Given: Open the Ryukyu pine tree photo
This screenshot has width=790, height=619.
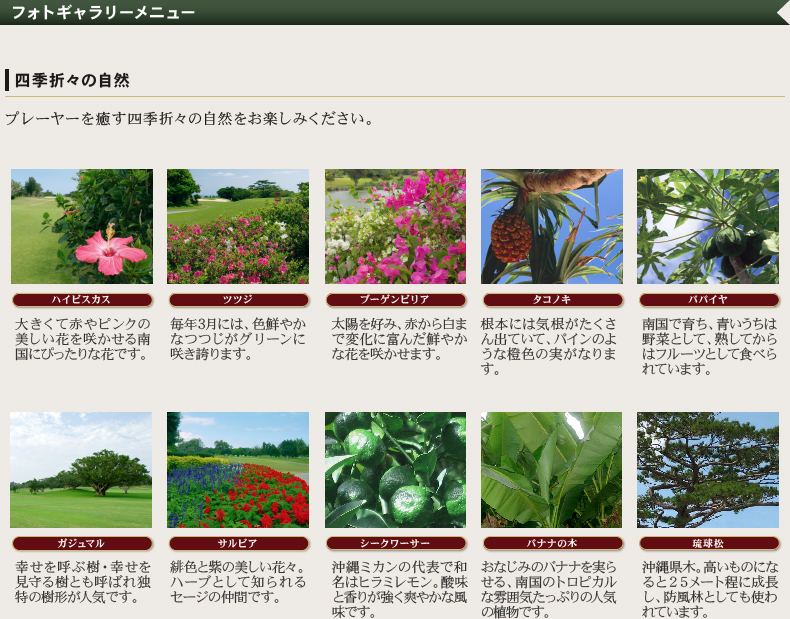Looking at the screenshot, I should click(708, 470).
